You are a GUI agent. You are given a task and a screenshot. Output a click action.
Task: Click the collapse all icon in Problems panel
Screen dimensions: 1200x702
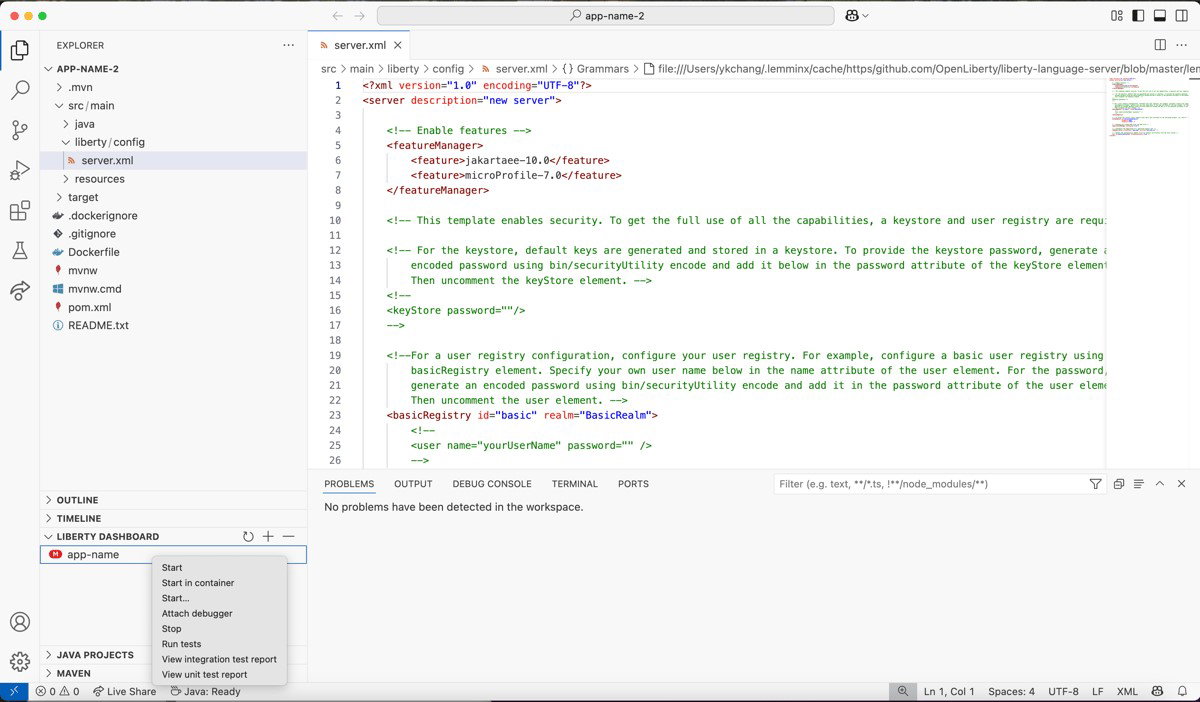(x=1119, y=484)
